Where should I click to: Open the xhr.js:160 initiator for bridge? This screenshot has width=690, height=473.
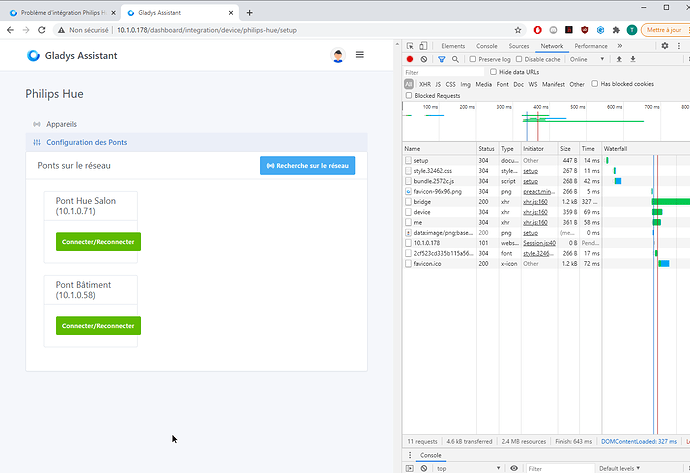[x=535, y=202]
